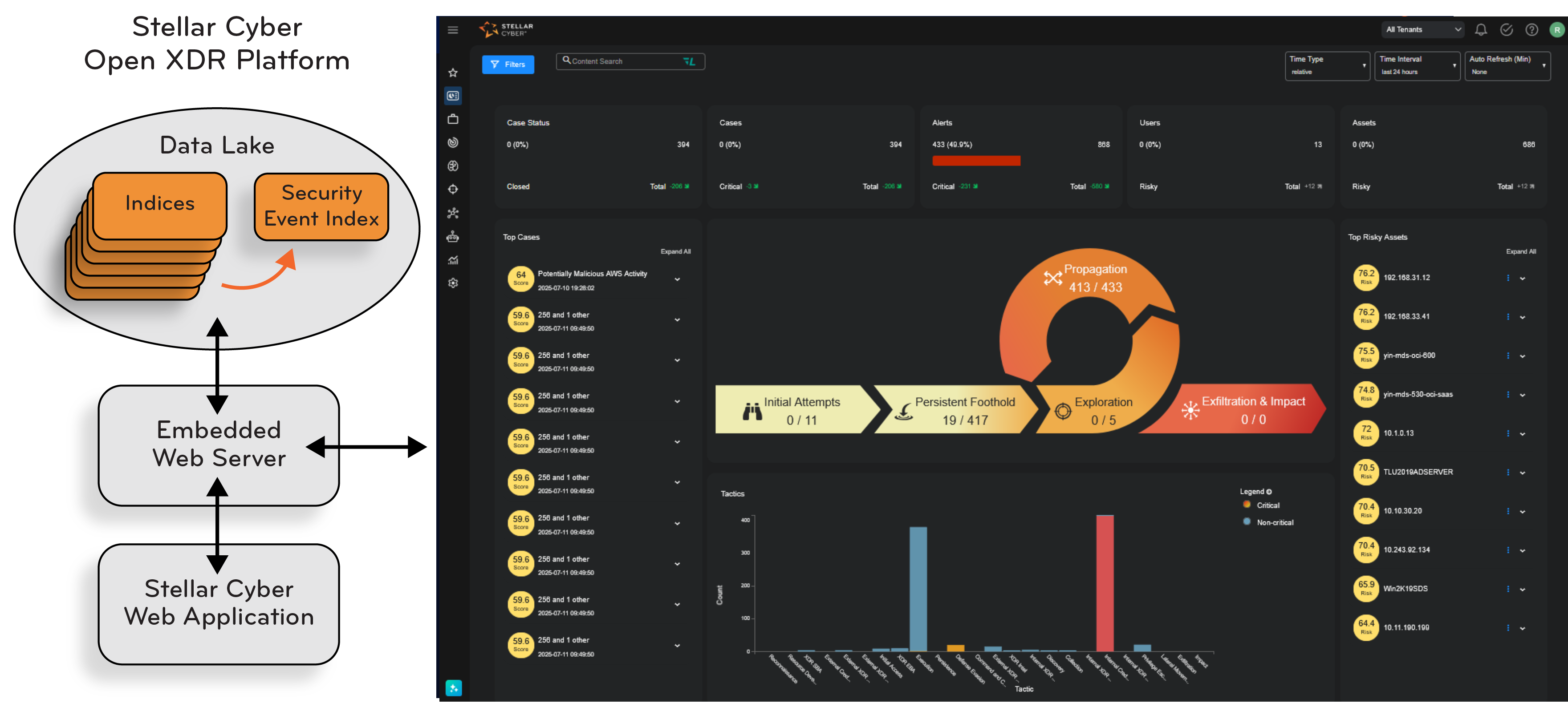Click the robot automation sidebar icon
This screenshot has height=703, width=1568.
point(453,237)
